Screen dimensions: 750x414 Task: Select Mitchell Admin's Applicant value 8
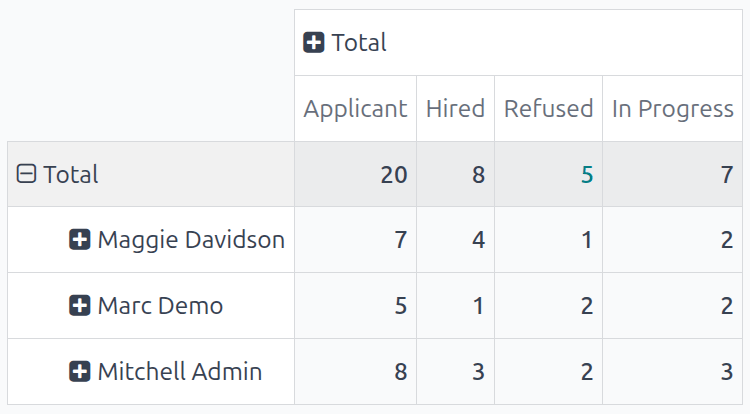[x=400, y=373]
